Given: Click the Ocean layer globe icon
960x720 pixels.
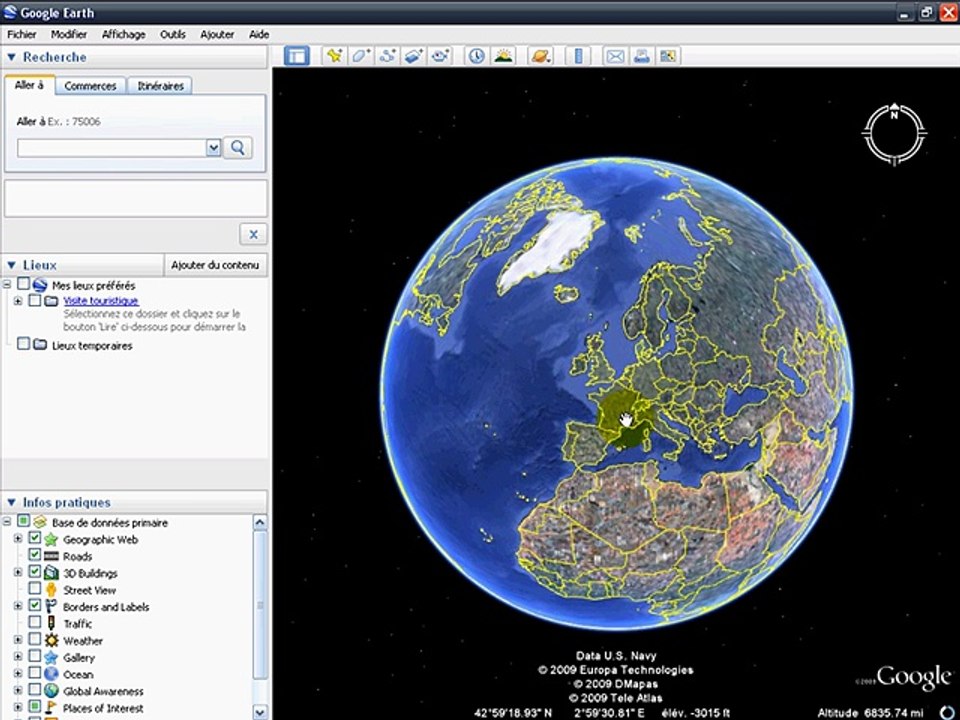Looking at the screenshot, I should point(51,674).
